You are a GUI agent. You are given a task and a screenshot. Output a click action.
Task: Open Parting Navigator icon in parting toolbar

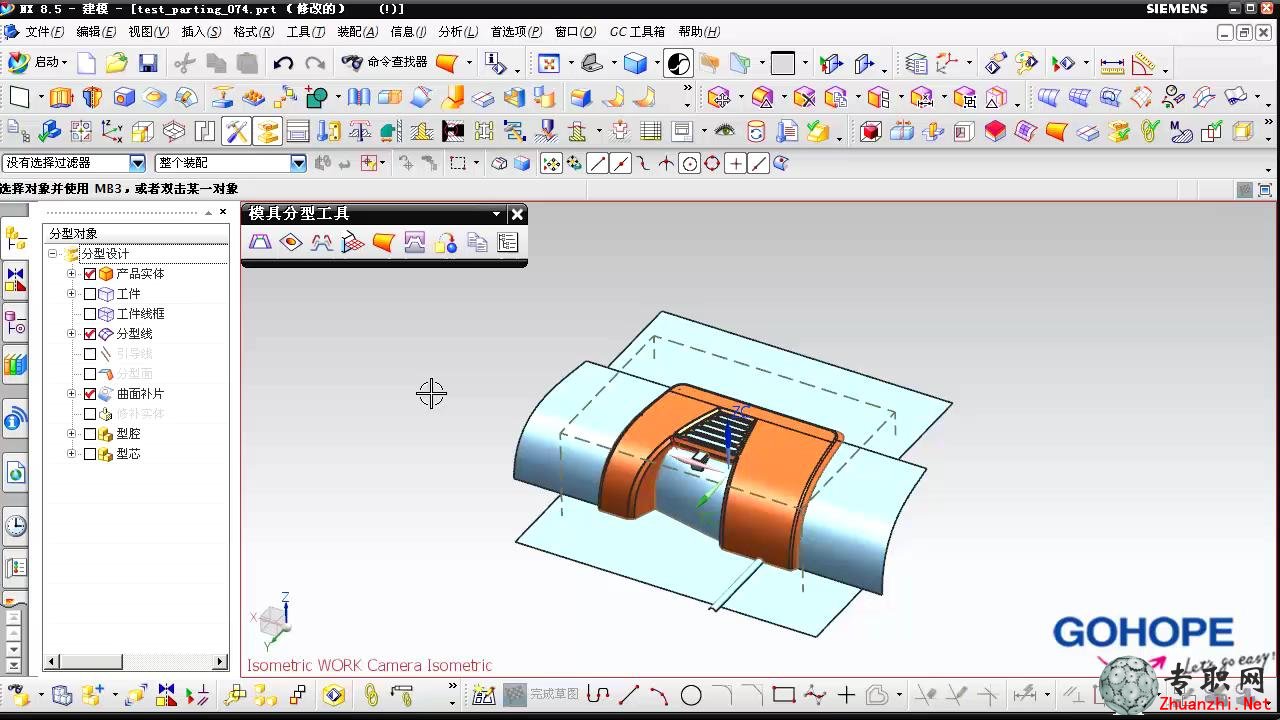[508, 242]
